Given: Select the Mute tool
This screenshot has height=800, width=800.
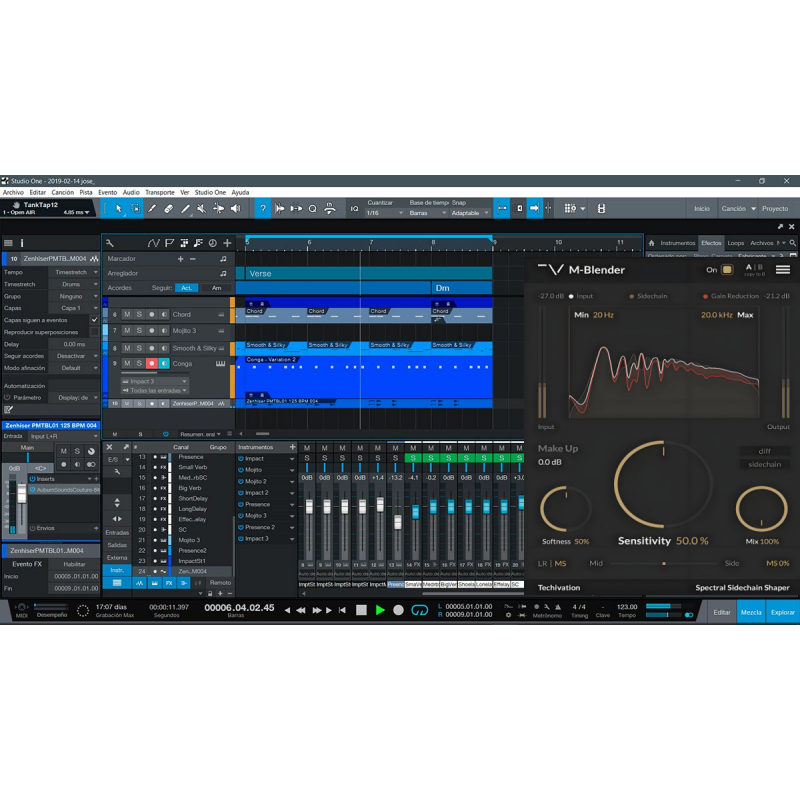Looking at the screenshot, I should coord(202,208).
